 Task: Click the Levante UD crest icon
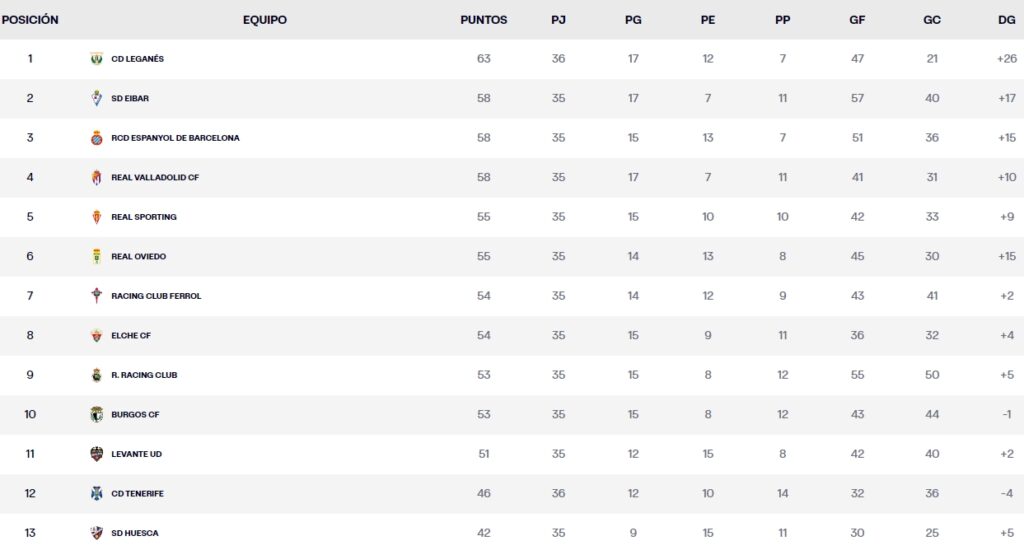97,454
